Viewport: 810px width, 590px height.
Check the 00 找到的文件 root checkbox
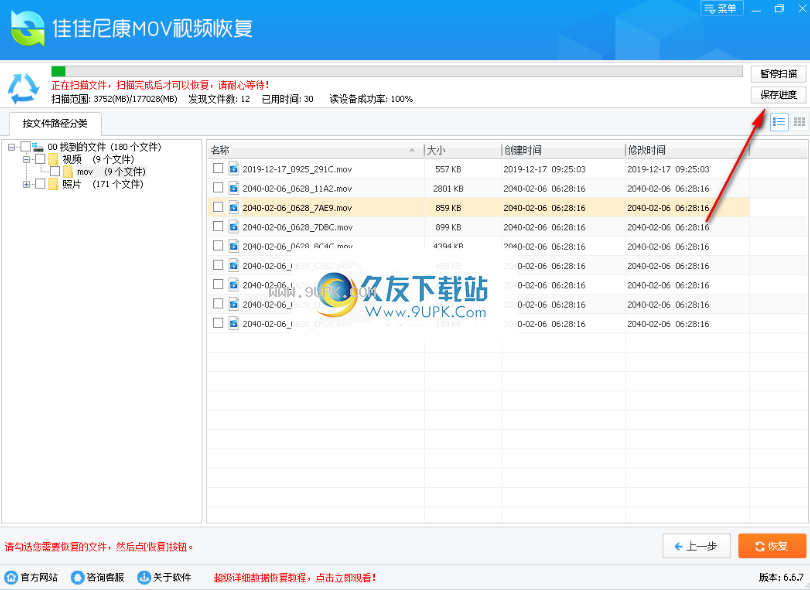(25, 147)
